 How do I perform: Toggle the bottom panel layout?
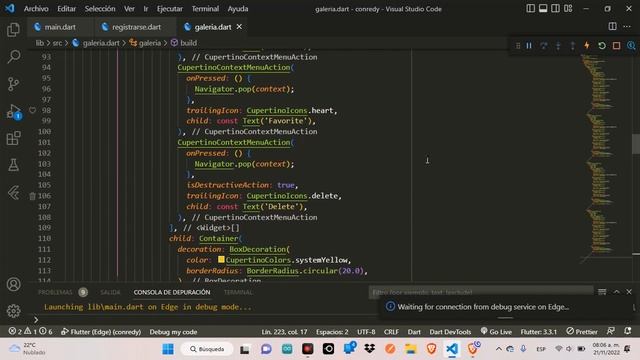point(543,9)
